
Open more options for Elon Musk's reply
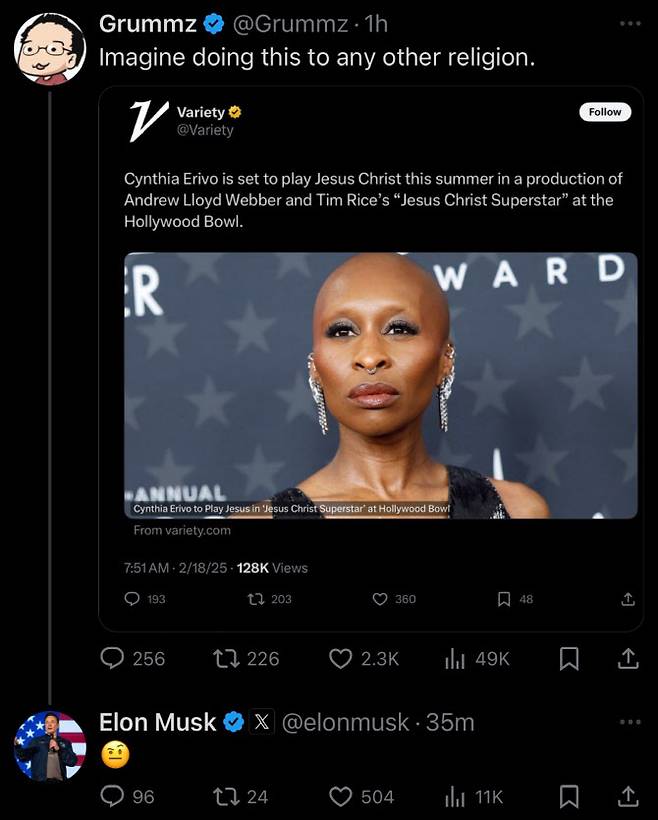point(628,722)
